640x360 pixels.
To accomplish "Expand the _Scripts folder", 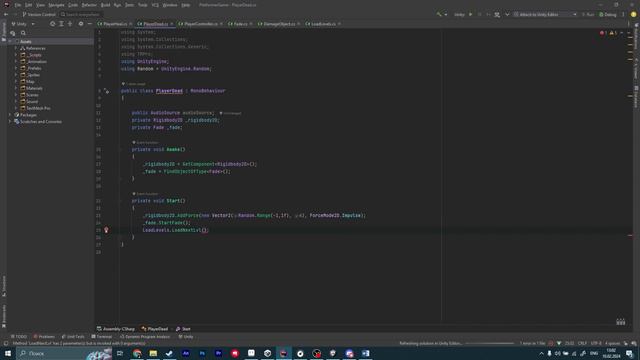I will [16, 55].
